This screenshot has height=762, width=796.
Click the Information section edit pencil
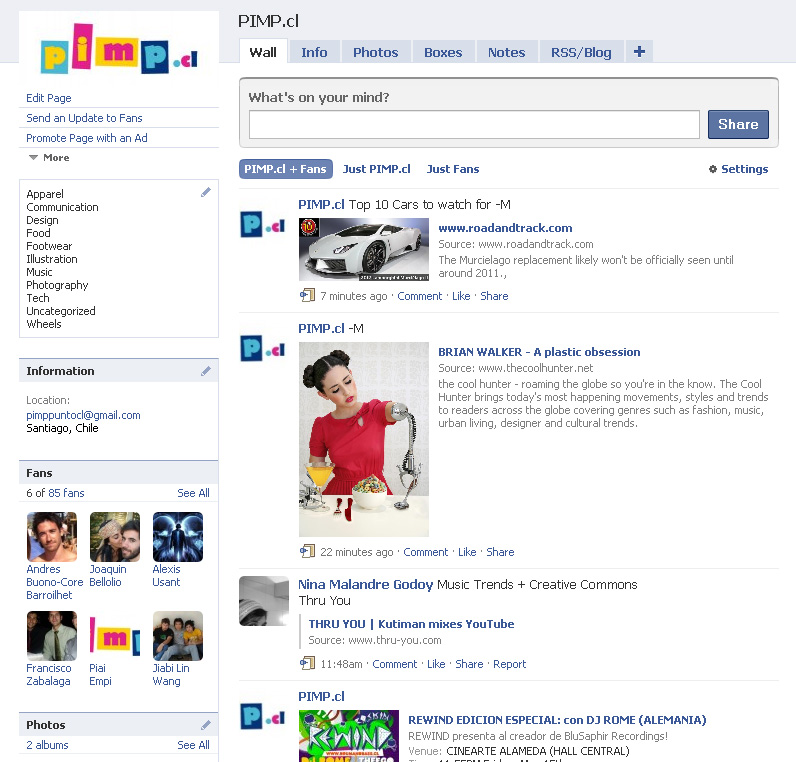pos(206,371)
